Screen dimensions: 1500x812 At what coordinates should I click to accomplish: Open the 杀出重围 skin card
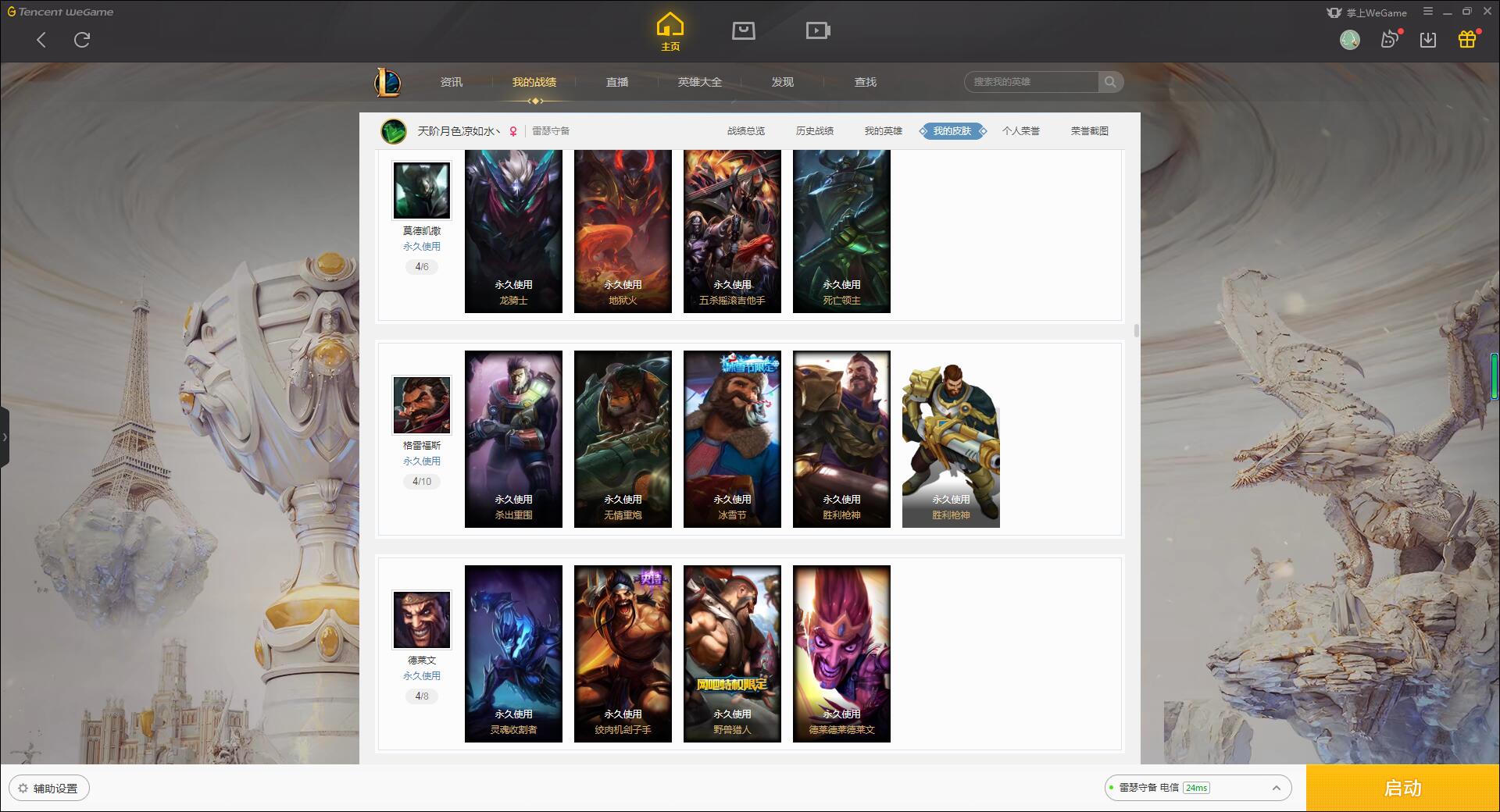(513, 439)
